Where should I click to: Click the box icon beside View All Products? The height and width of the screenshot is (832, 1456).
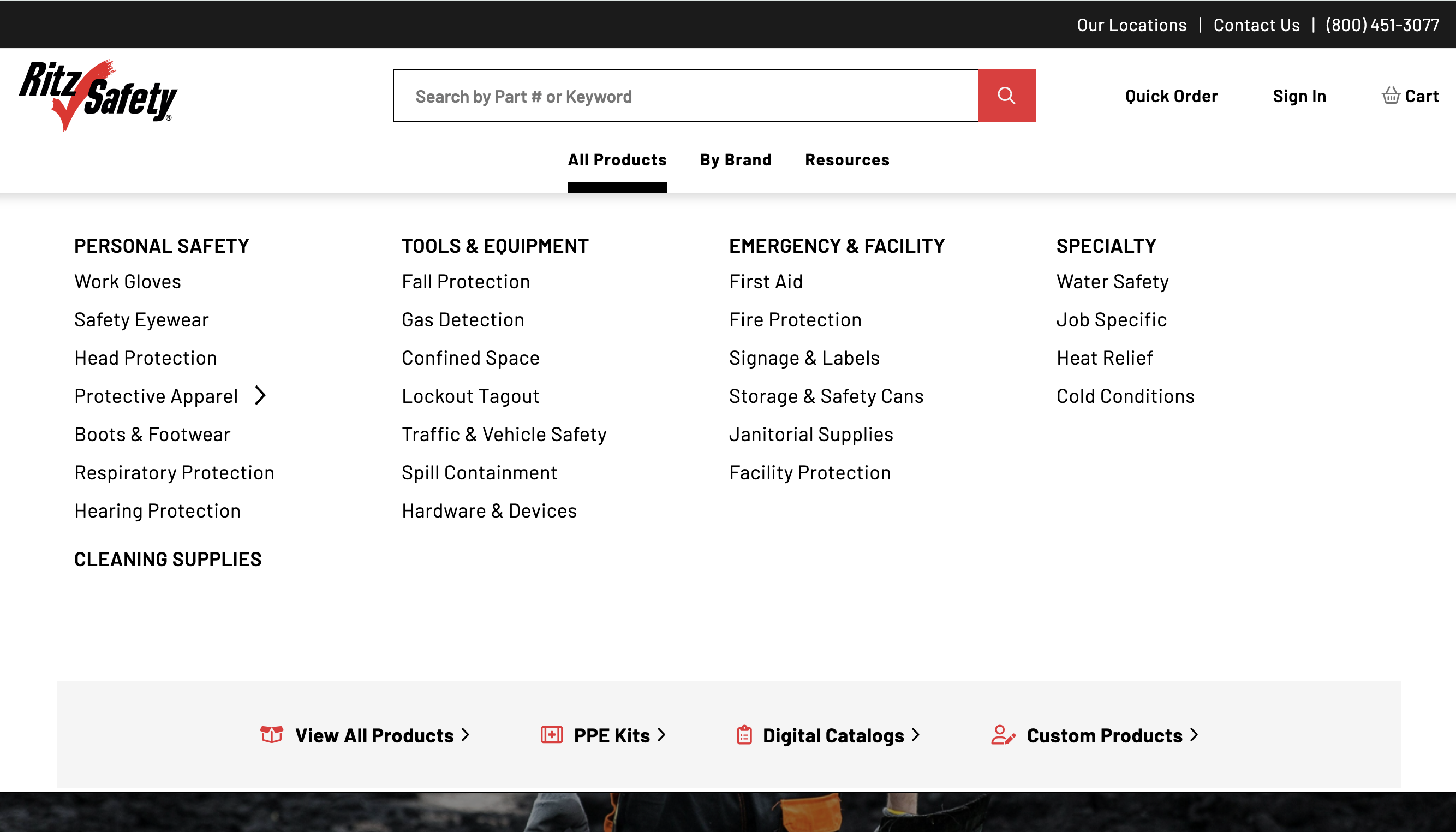(272, 734)
